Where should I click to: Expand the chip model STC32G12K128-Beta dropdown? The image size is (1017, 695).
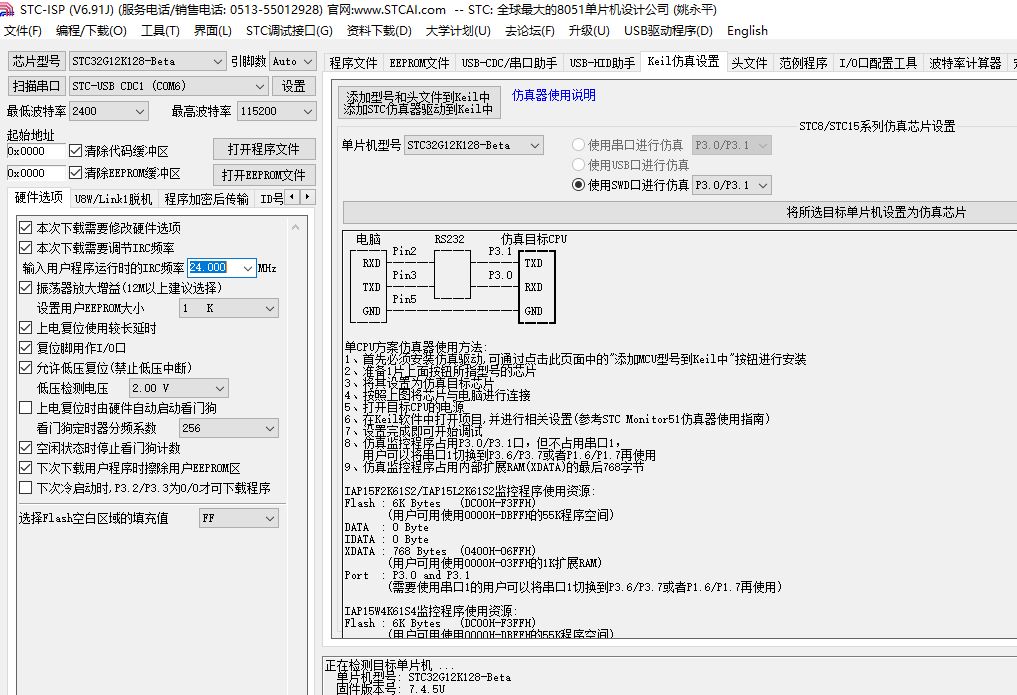147,61
